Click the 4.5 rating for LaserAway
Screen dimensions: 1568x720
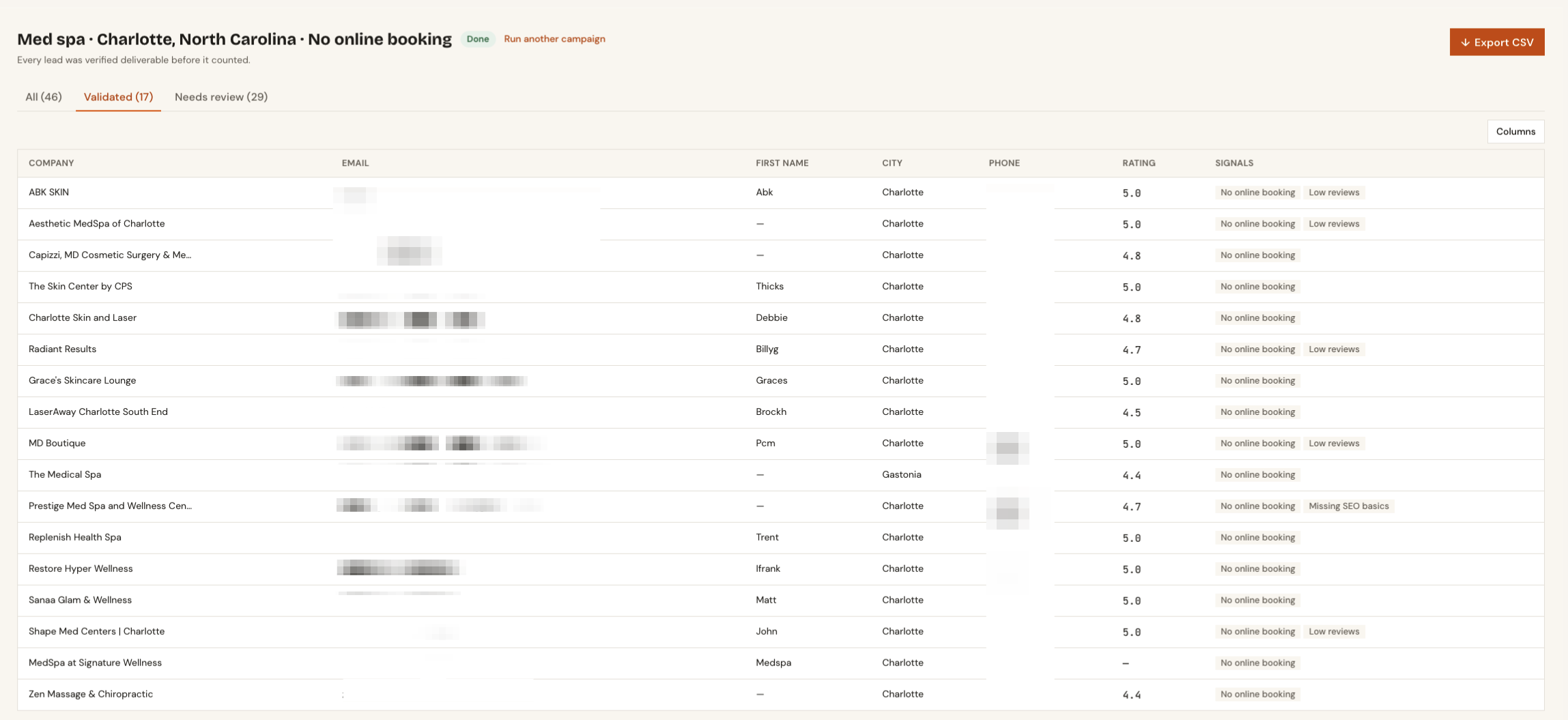point(1131,413)
